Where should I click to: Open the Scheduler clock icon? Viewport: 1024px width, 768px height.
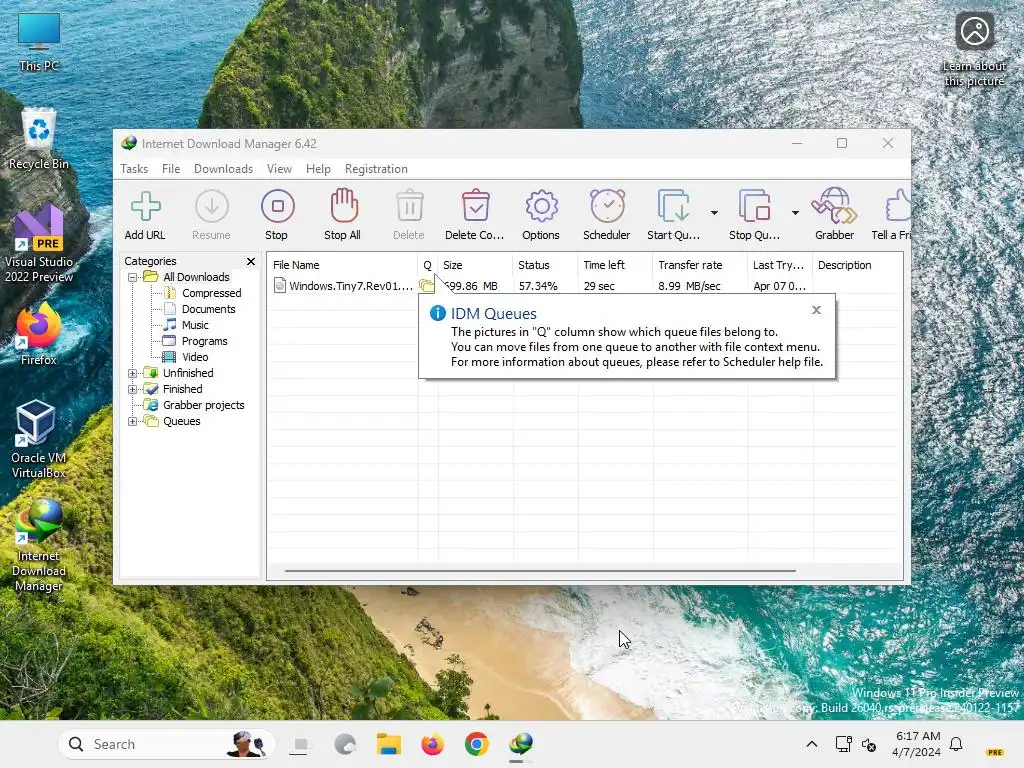coord(607,206)
